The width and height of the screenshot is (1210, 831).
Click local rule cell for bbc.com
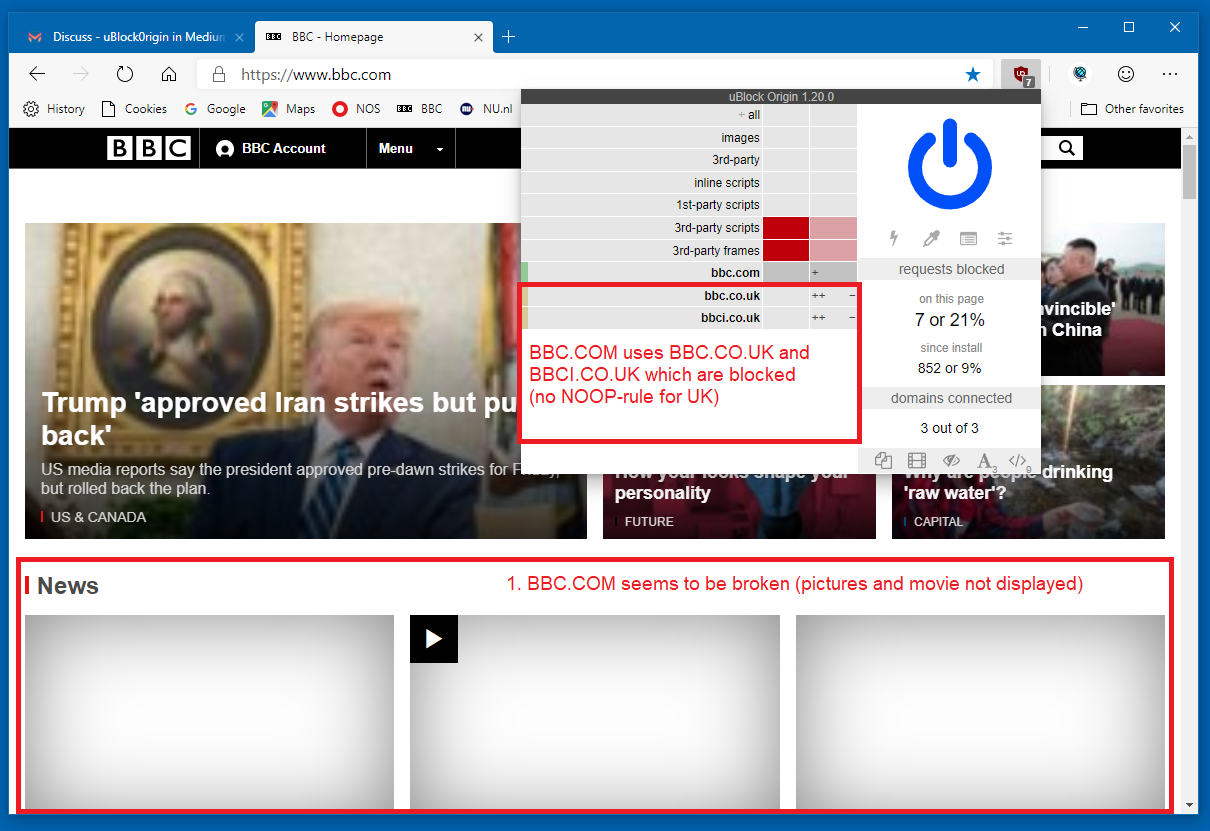[833, 273]
